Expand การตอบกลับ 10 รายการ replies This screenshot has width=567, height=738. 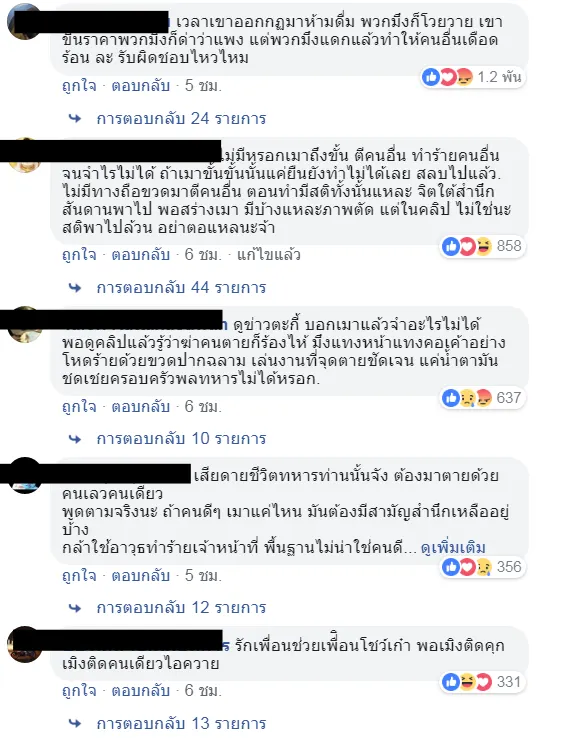[x=181, y=439]
